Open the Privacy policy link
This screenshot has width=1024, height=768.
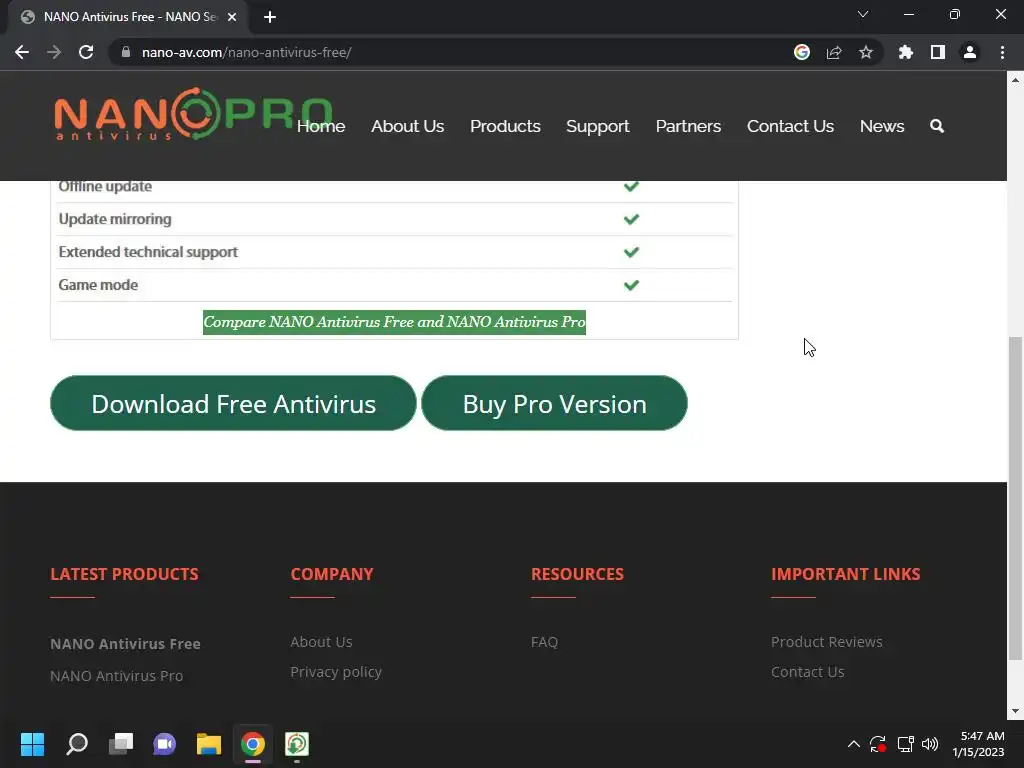click(x=336, y=672)
